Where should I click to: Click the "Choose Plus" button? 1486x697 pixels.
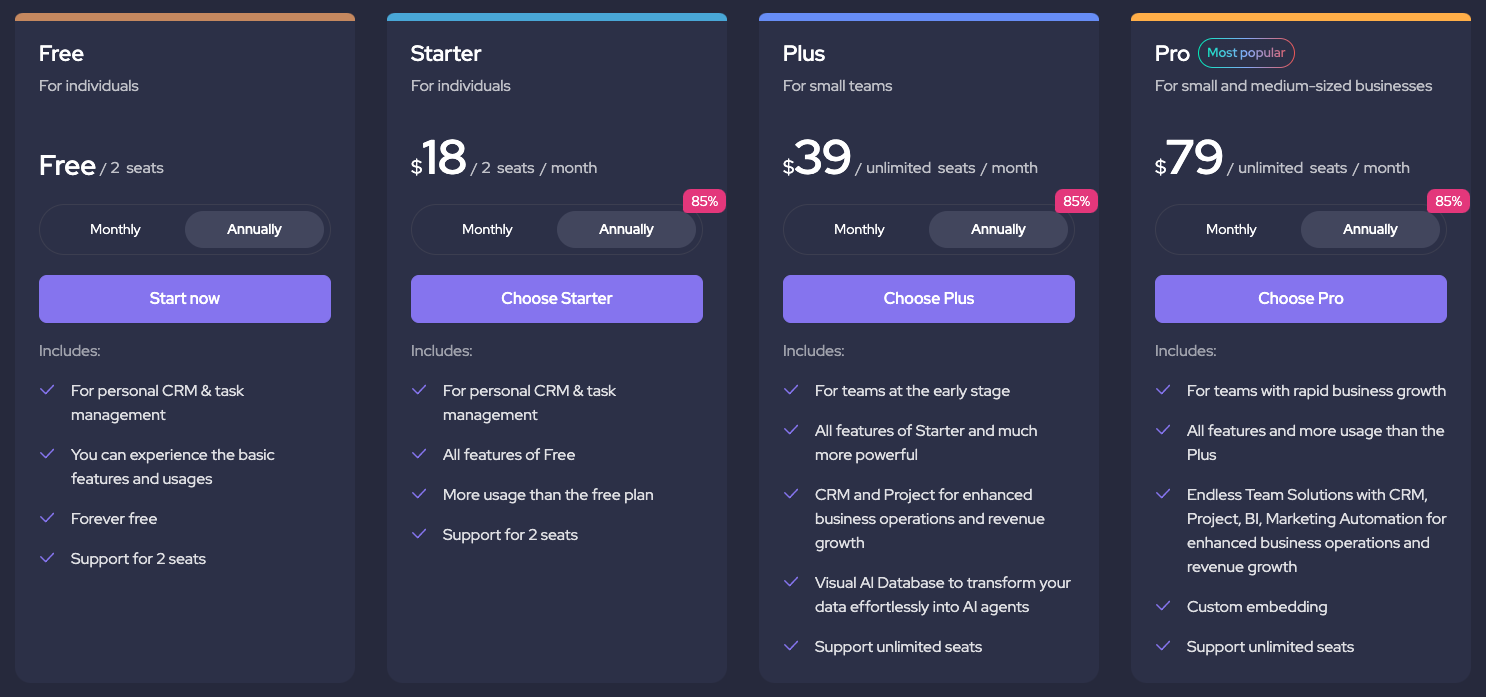[x=929, y=299]
